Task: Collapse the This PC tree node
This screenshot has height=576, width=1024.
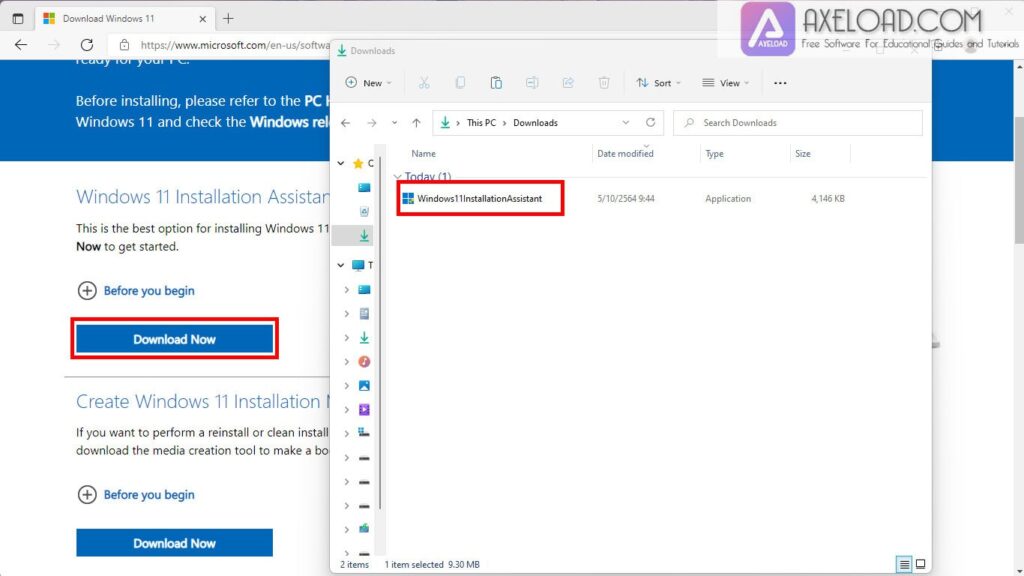Action: pos(341,265)
